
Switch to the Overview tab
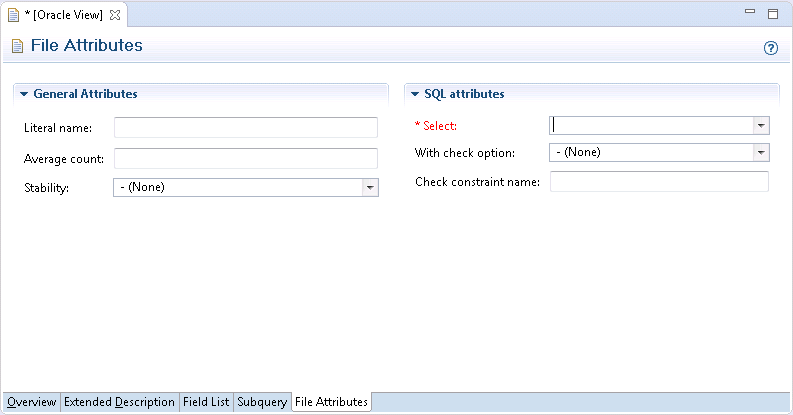point(31,402)
